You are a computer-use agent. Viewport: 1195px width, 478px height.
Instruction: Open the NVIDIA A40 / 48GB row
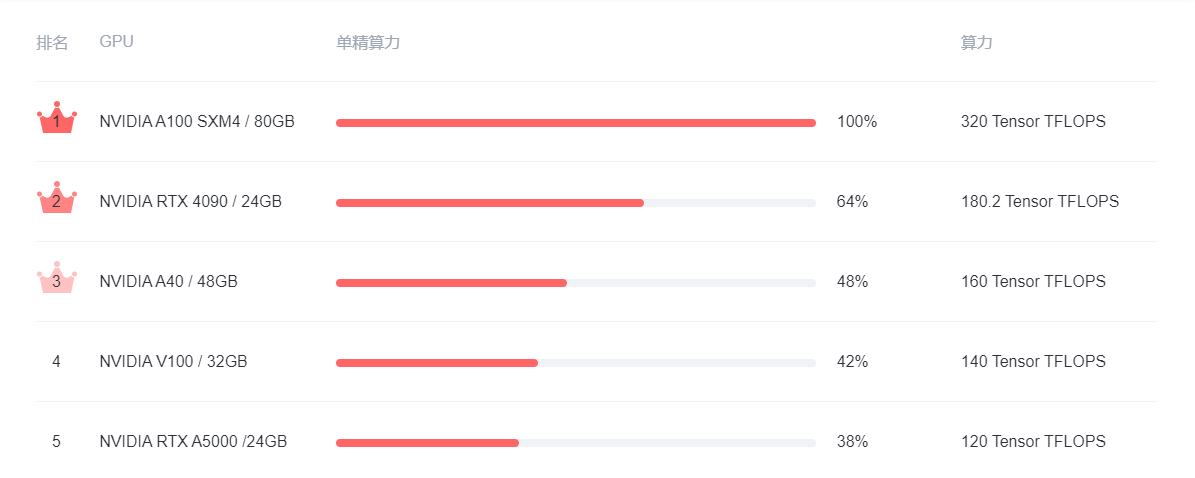point(168,282)
